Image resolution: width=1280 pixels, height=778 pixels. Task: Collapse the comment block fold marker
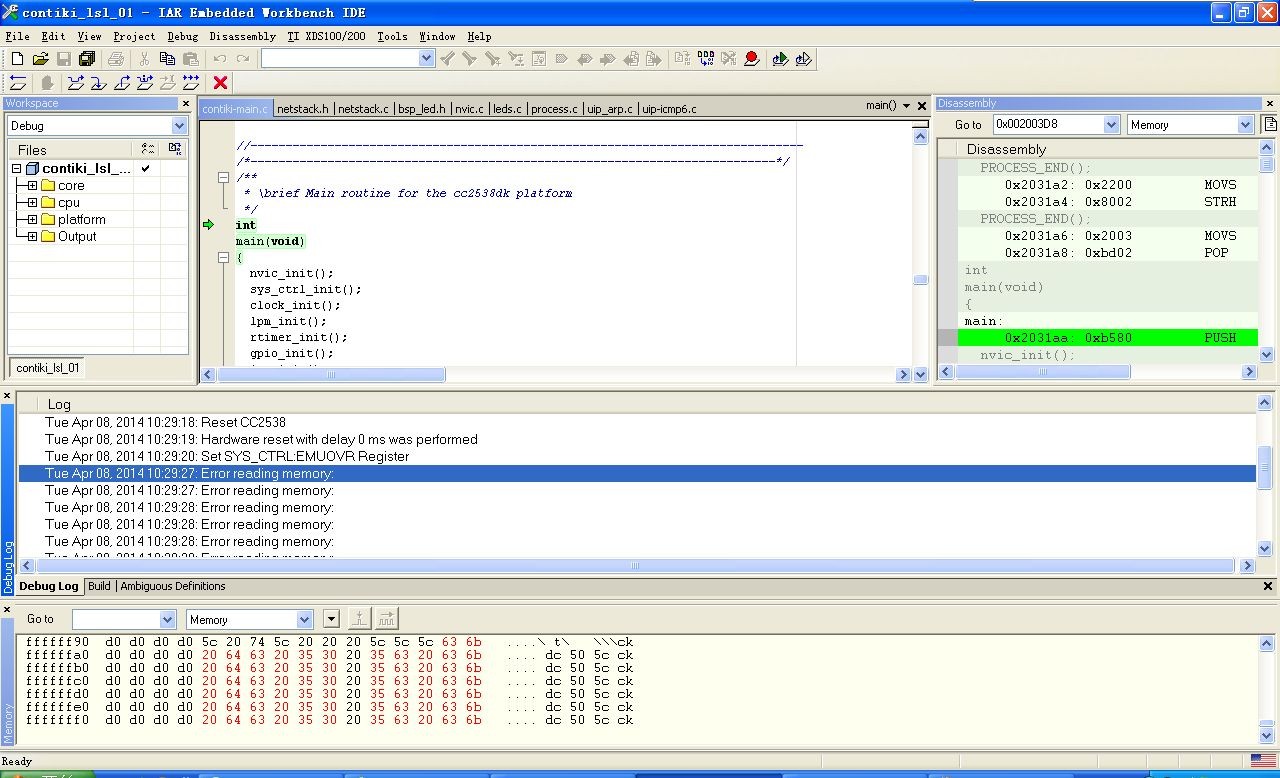[224, 177]
